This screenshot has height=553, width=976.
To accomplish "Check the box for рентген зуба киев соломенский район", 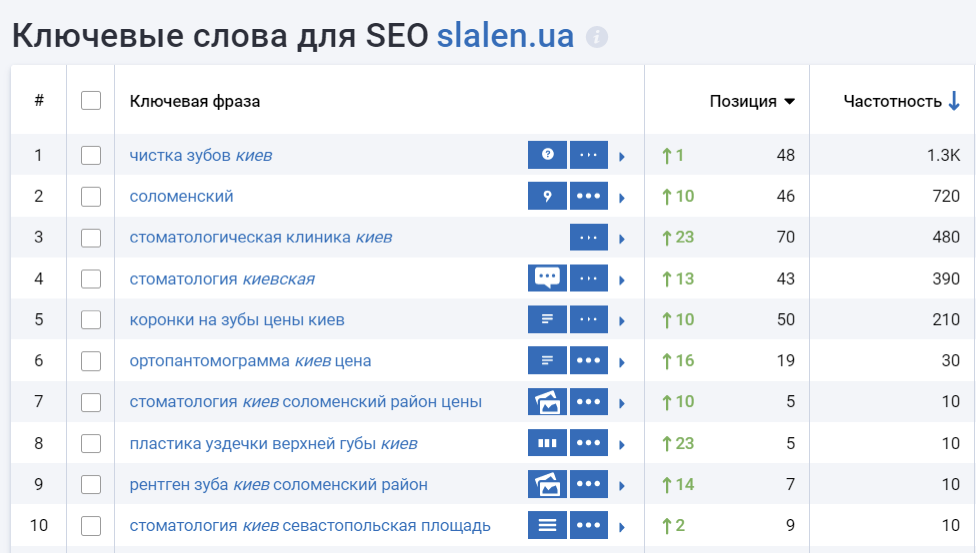I will tap(91, 484).
